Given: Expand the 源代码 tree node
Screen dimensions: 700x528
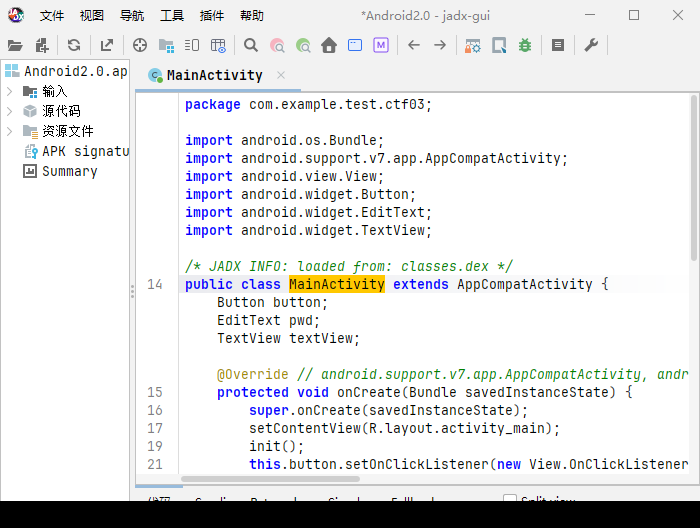Looking at the screenshot, I should pos(9,111).
